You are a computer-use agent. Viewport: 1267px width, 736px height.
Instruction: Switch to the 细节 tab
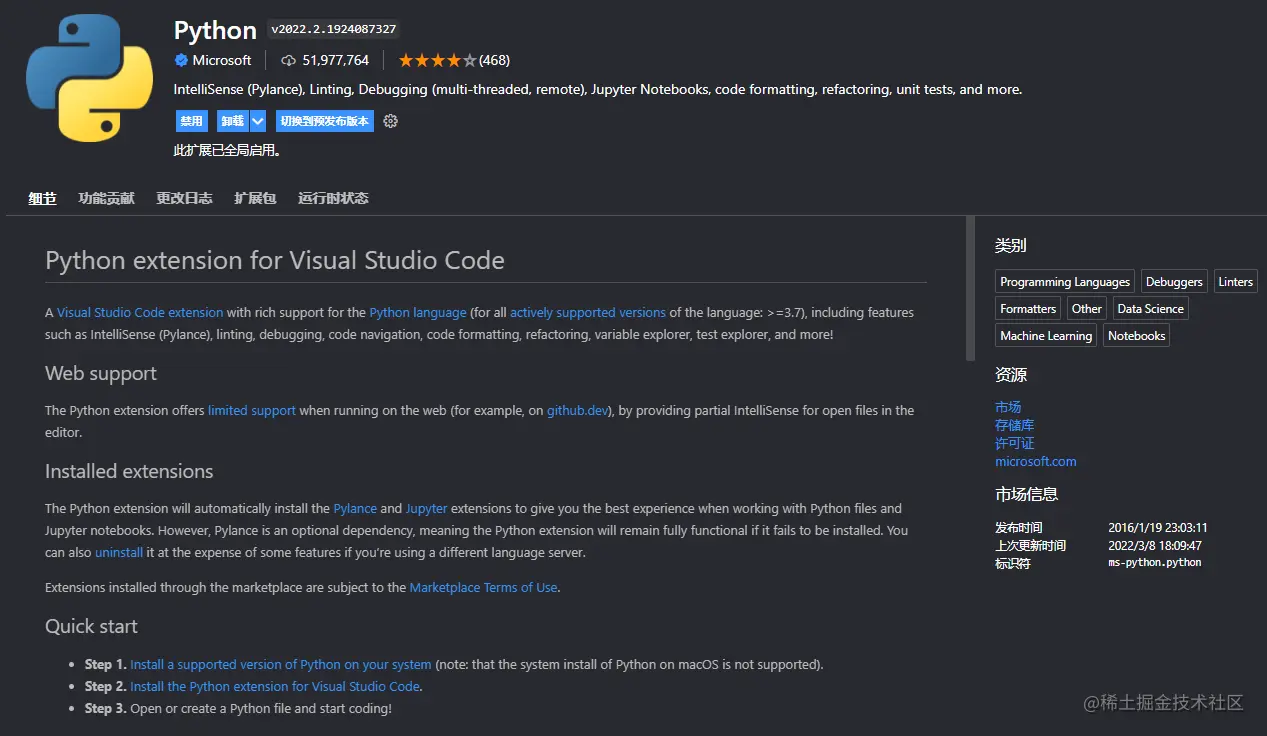[x=42, y=198]
